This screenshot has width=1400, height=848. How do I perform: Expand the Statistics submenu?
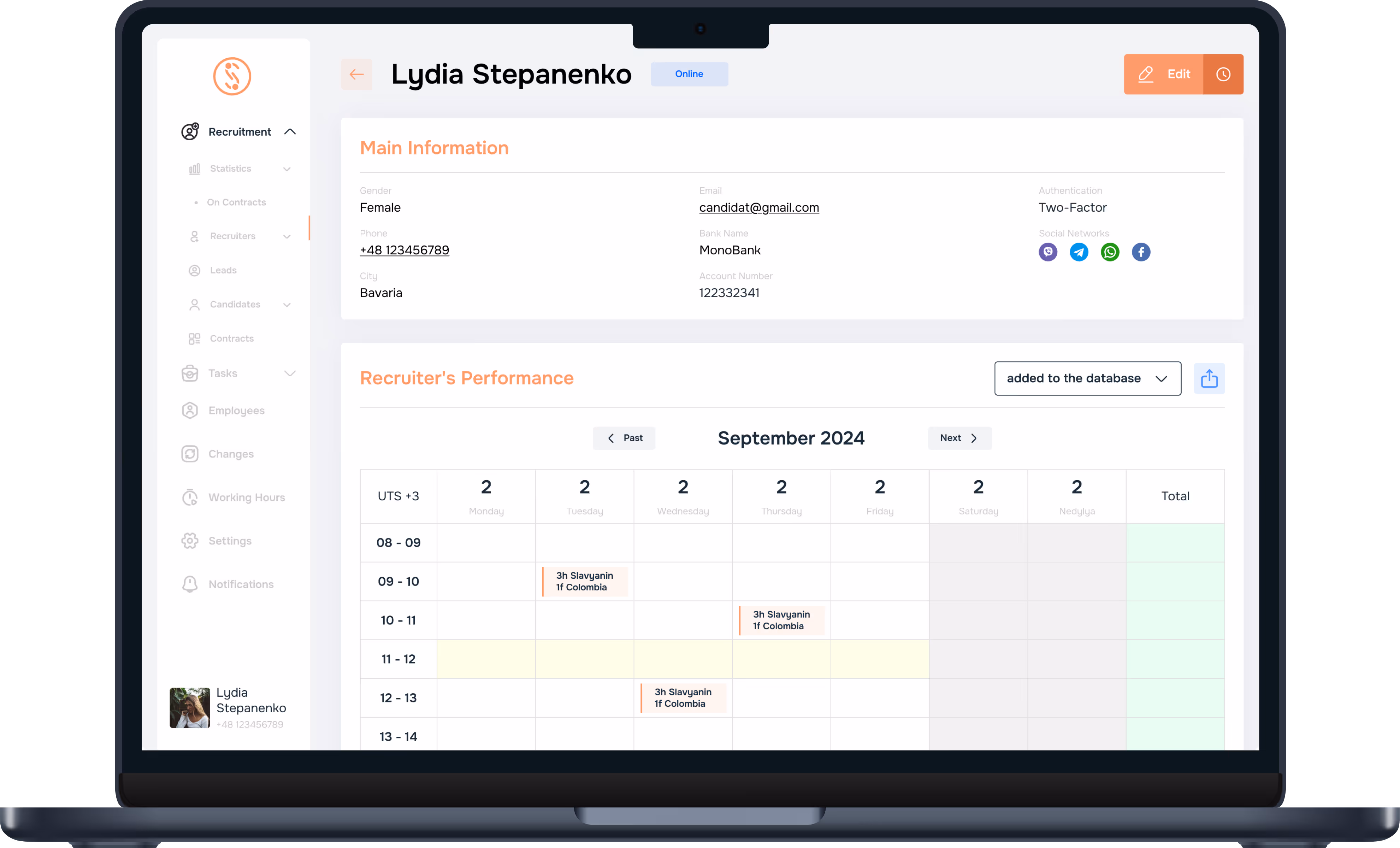287,169
